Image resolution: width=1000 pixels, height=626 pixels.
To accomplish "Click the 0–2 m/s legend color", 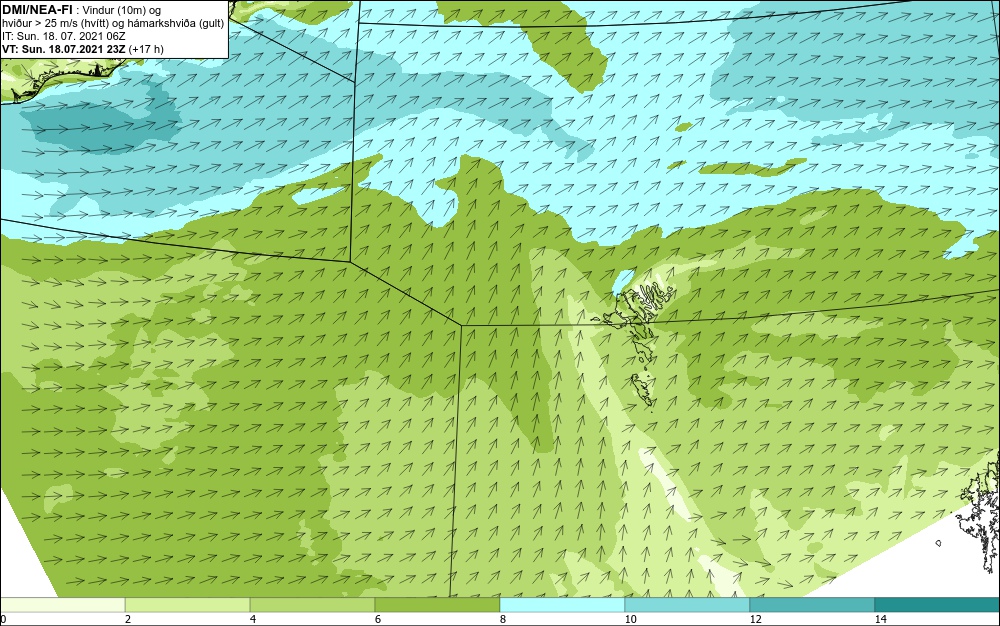I will click(62, 605).
